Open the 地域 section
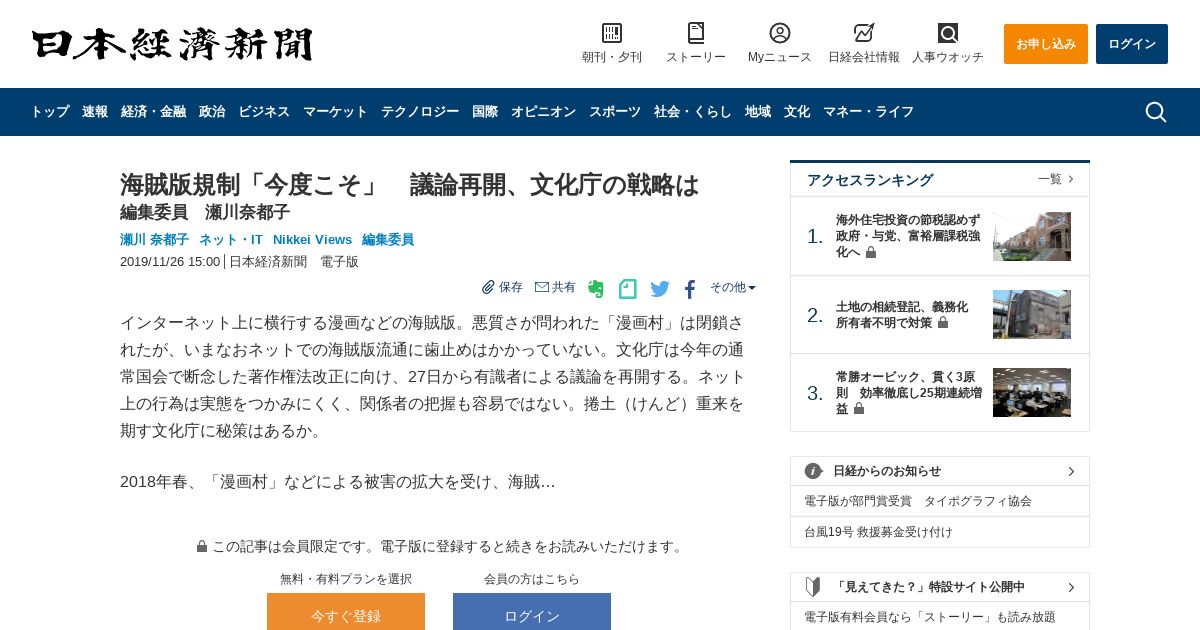Image resolution: width=1200 pixels, height=630 pixels. [758, 112]
